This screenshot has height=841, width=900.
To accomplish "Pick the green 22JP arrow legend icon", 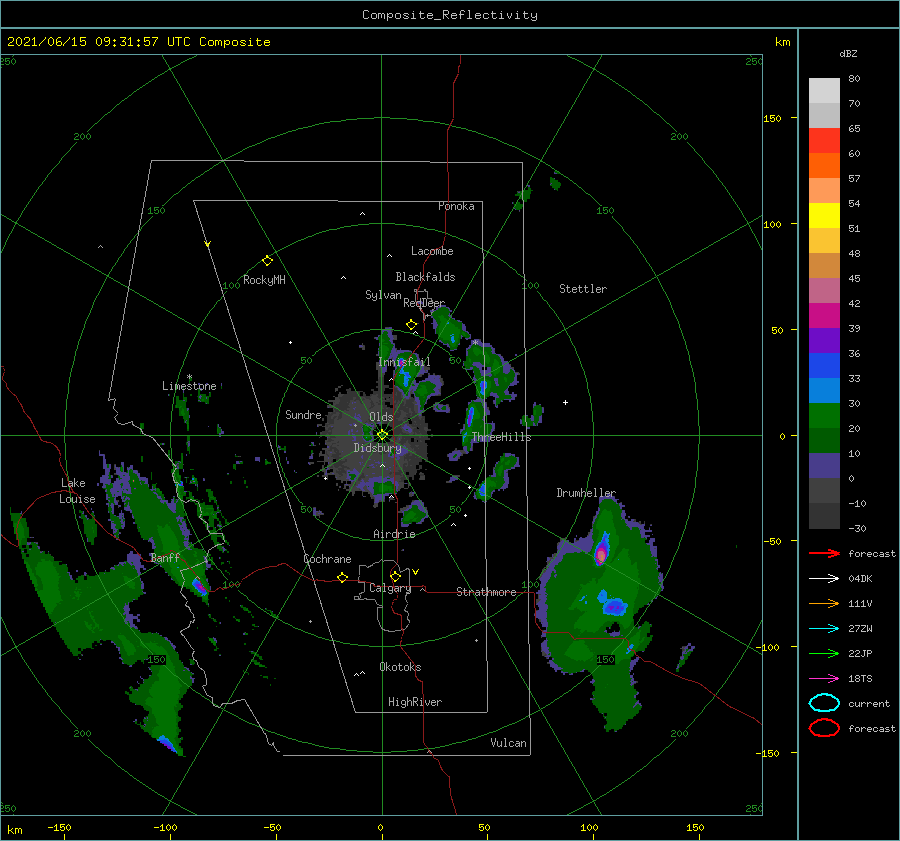I will point(824,653).
